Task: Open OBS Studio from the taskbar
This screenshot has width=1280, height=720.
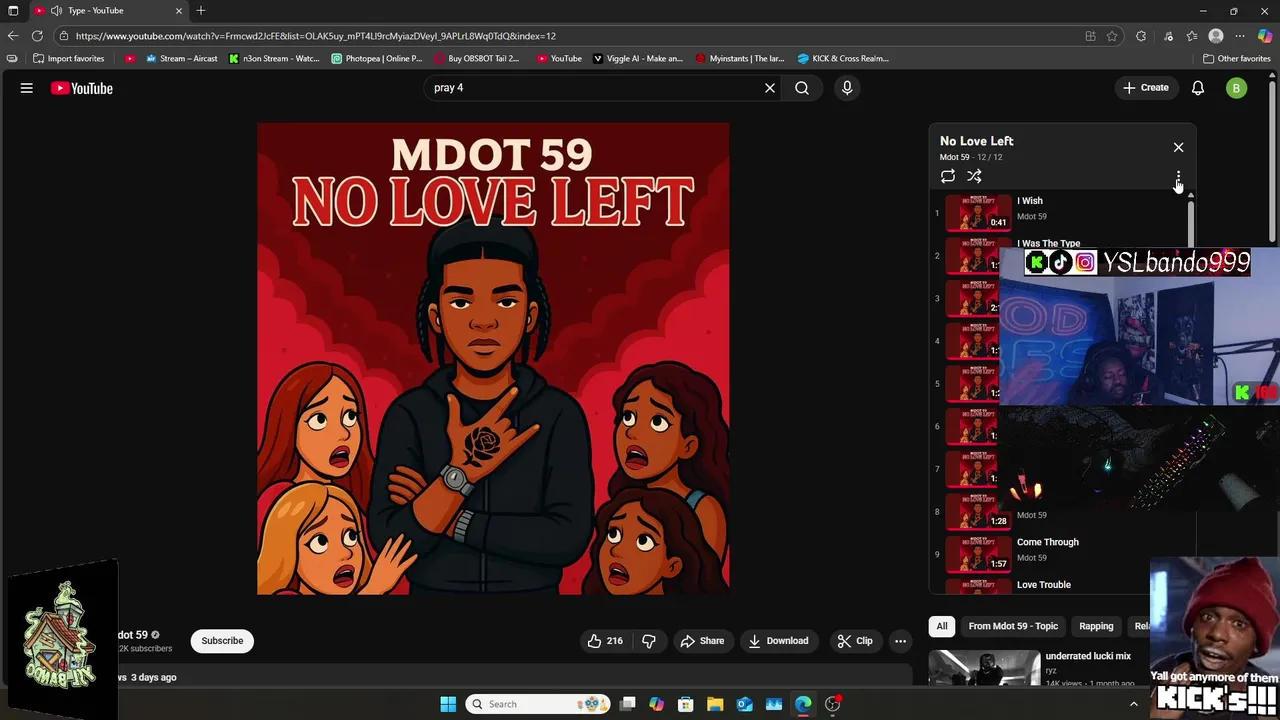Action: tap(833, 704)
